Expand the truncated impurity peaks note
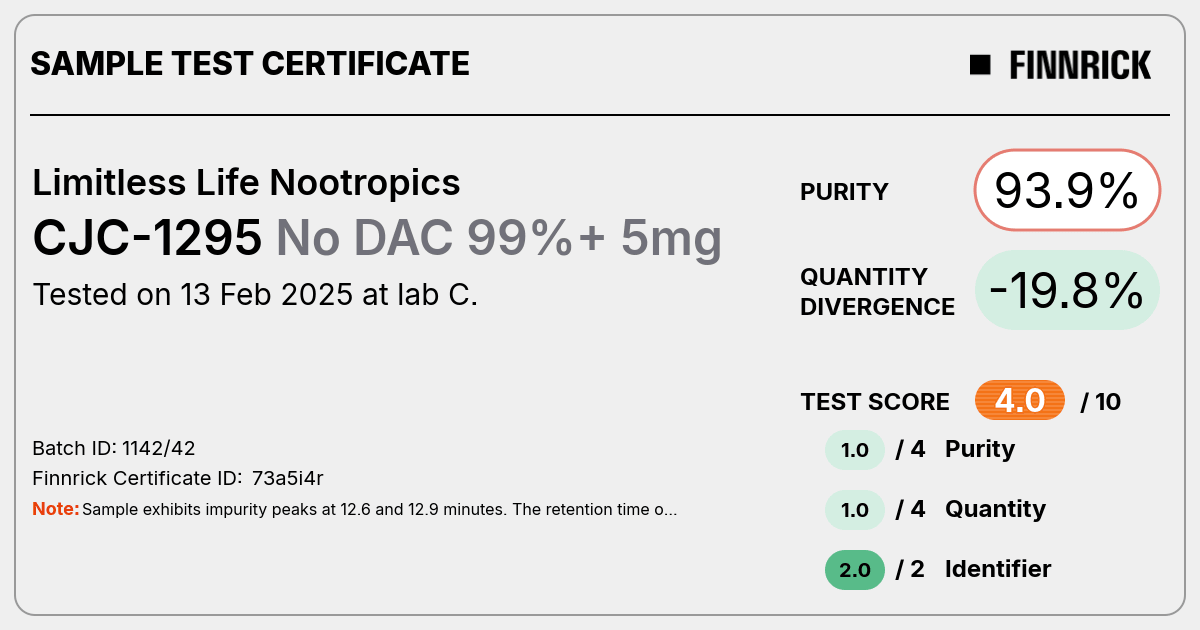 (x=380, y=509)
